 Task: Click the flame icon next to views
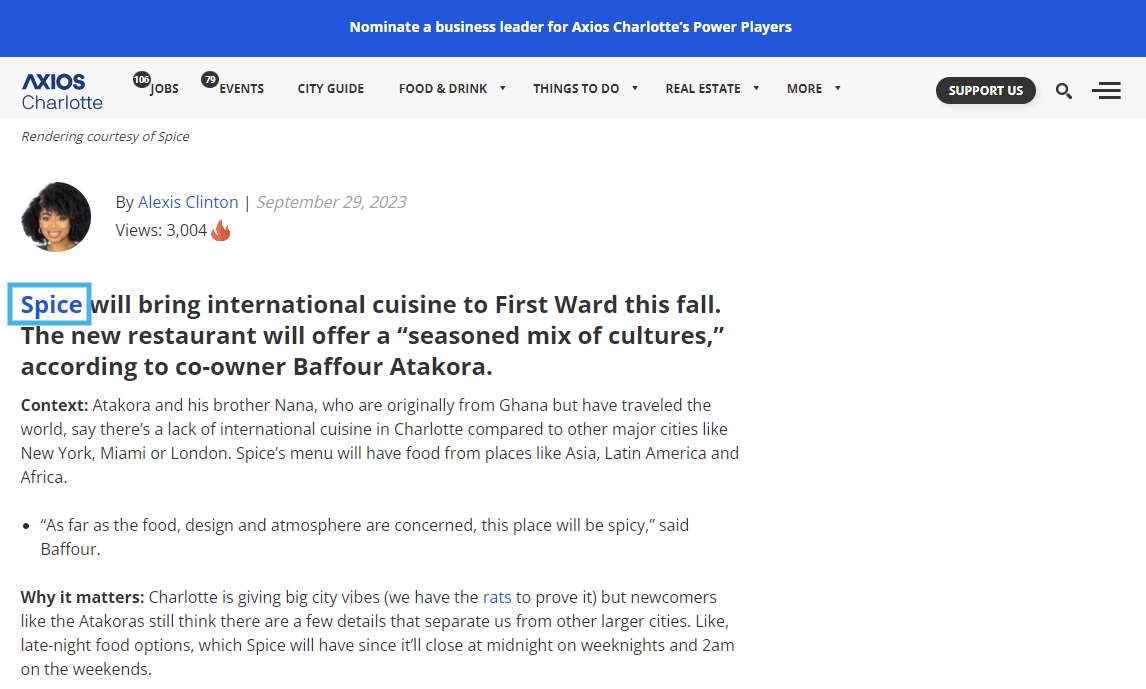tap(221, 230)
